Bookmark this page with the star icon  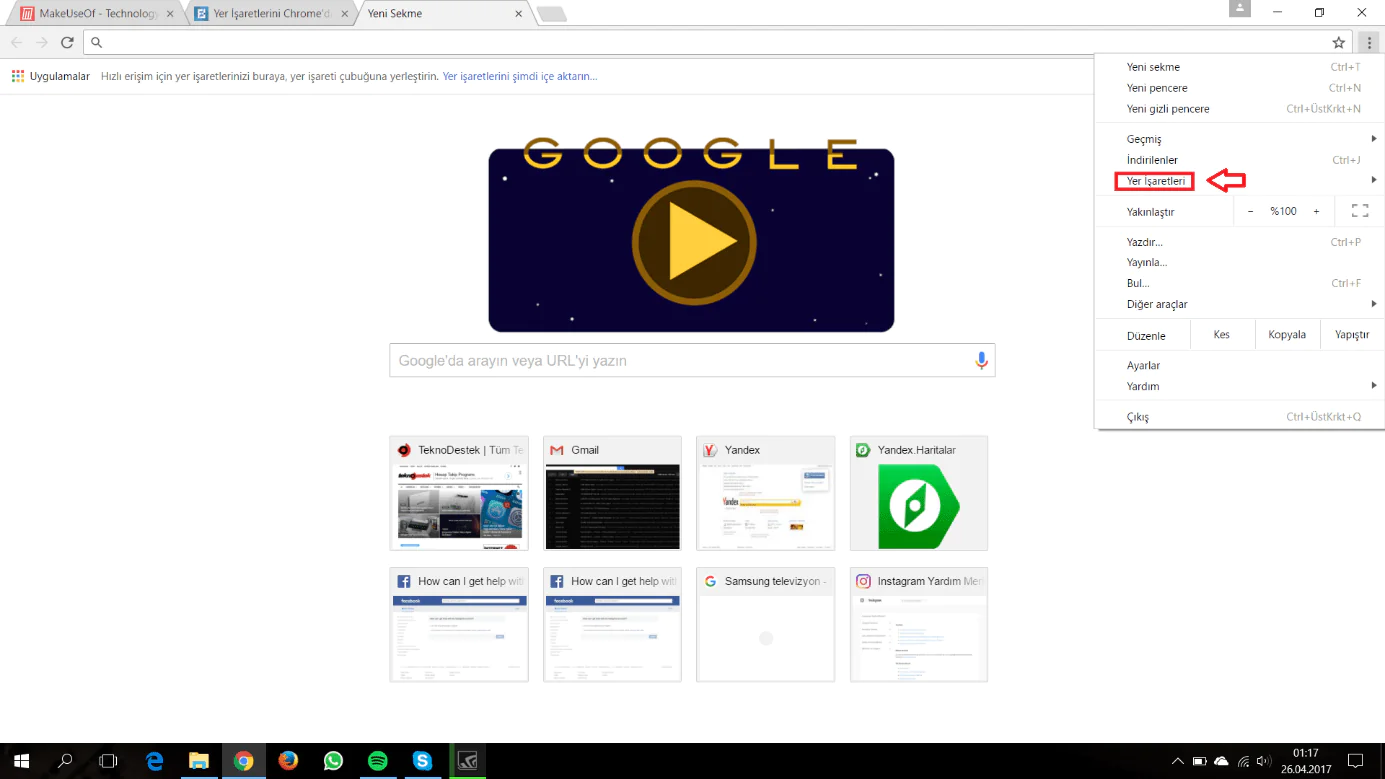1339,42
